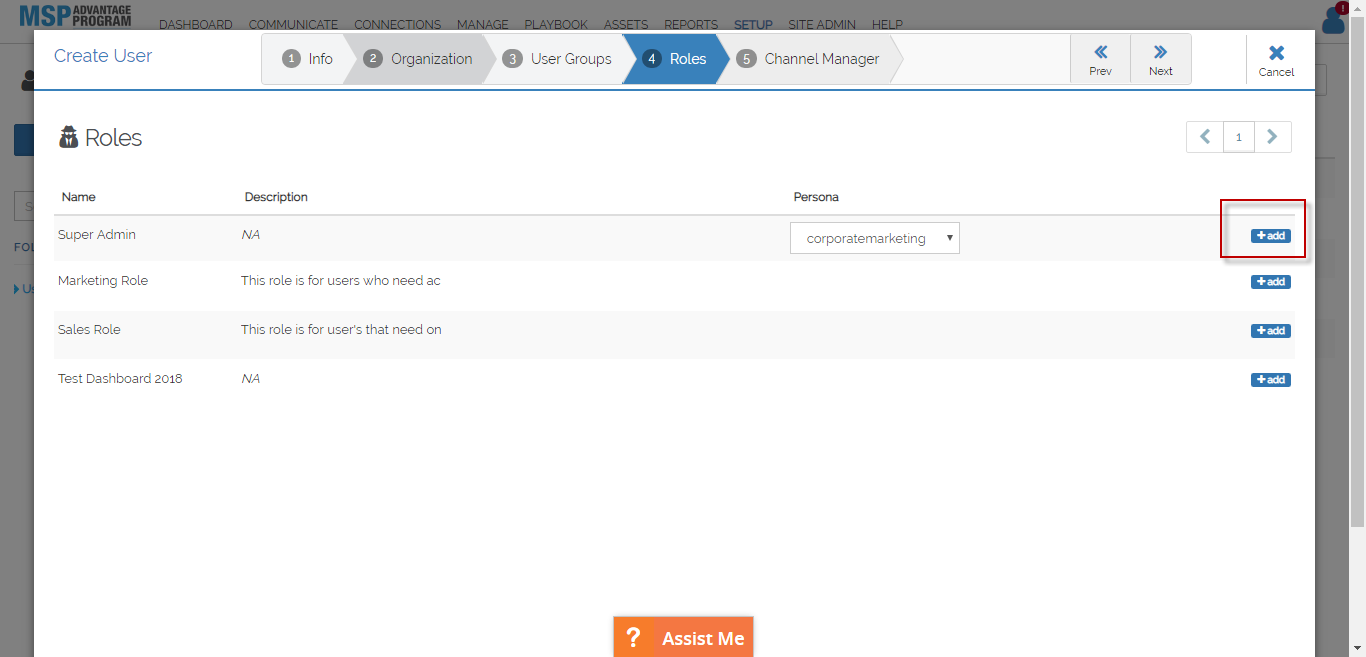Viewport: 1366px width, 657px height.
Task: Select the Test Dashboard 2018 name
Action: (120, 379)
